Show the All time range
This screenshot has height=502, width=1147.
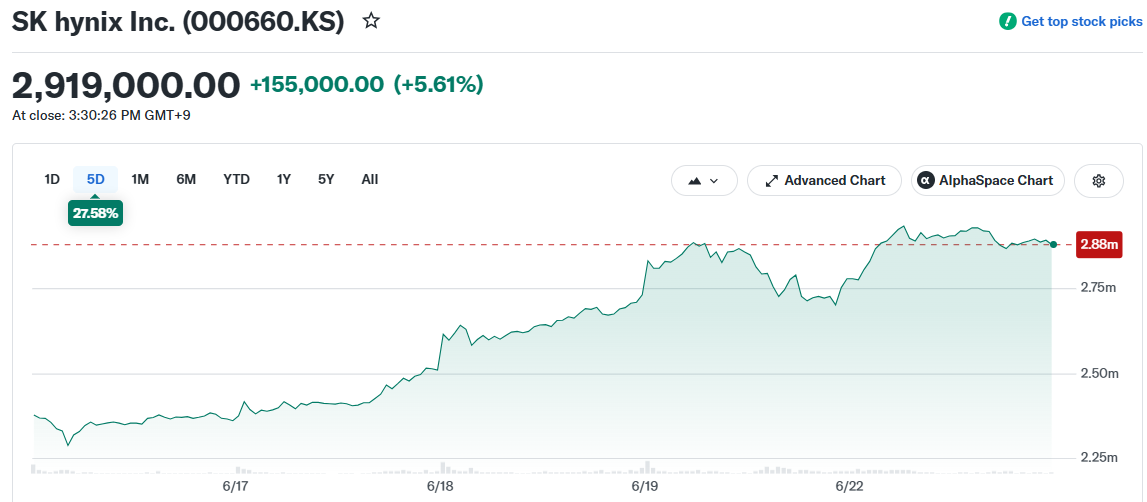[x=369, y=179]
